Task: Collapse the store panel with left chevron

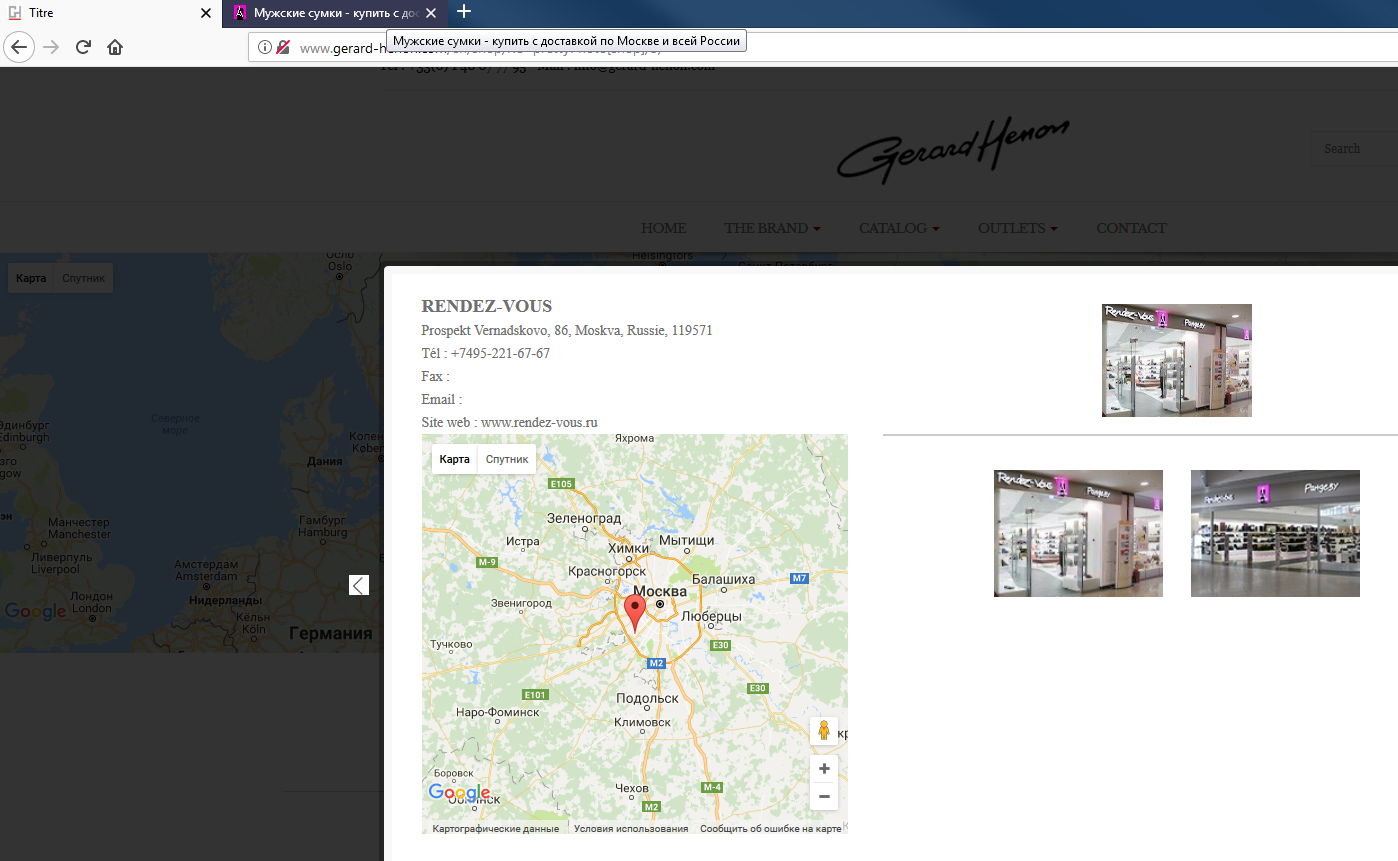Action: (x=359, y=585)
